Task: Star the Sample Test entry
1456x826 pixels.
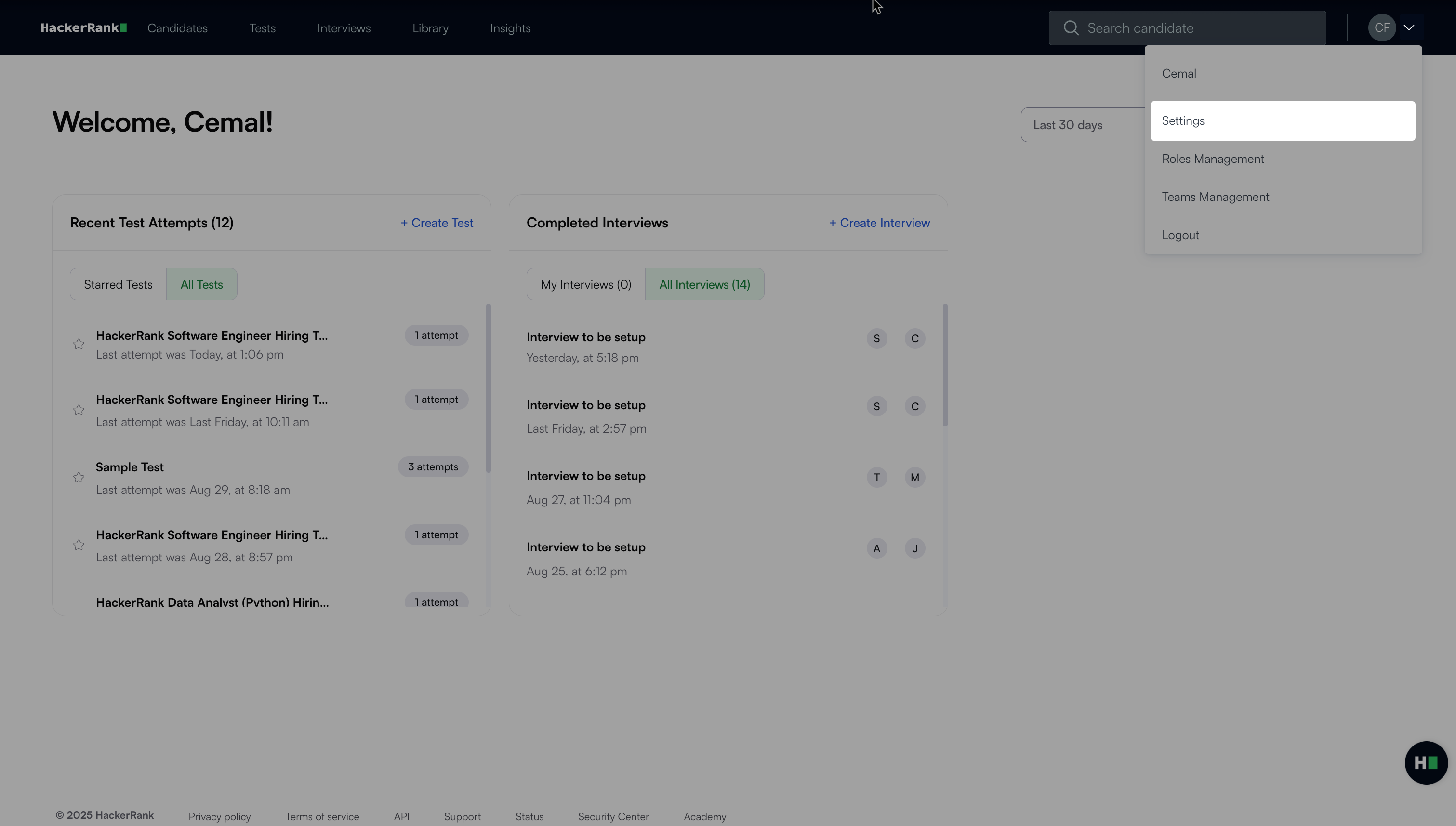Action: click(x=79, y=478)
